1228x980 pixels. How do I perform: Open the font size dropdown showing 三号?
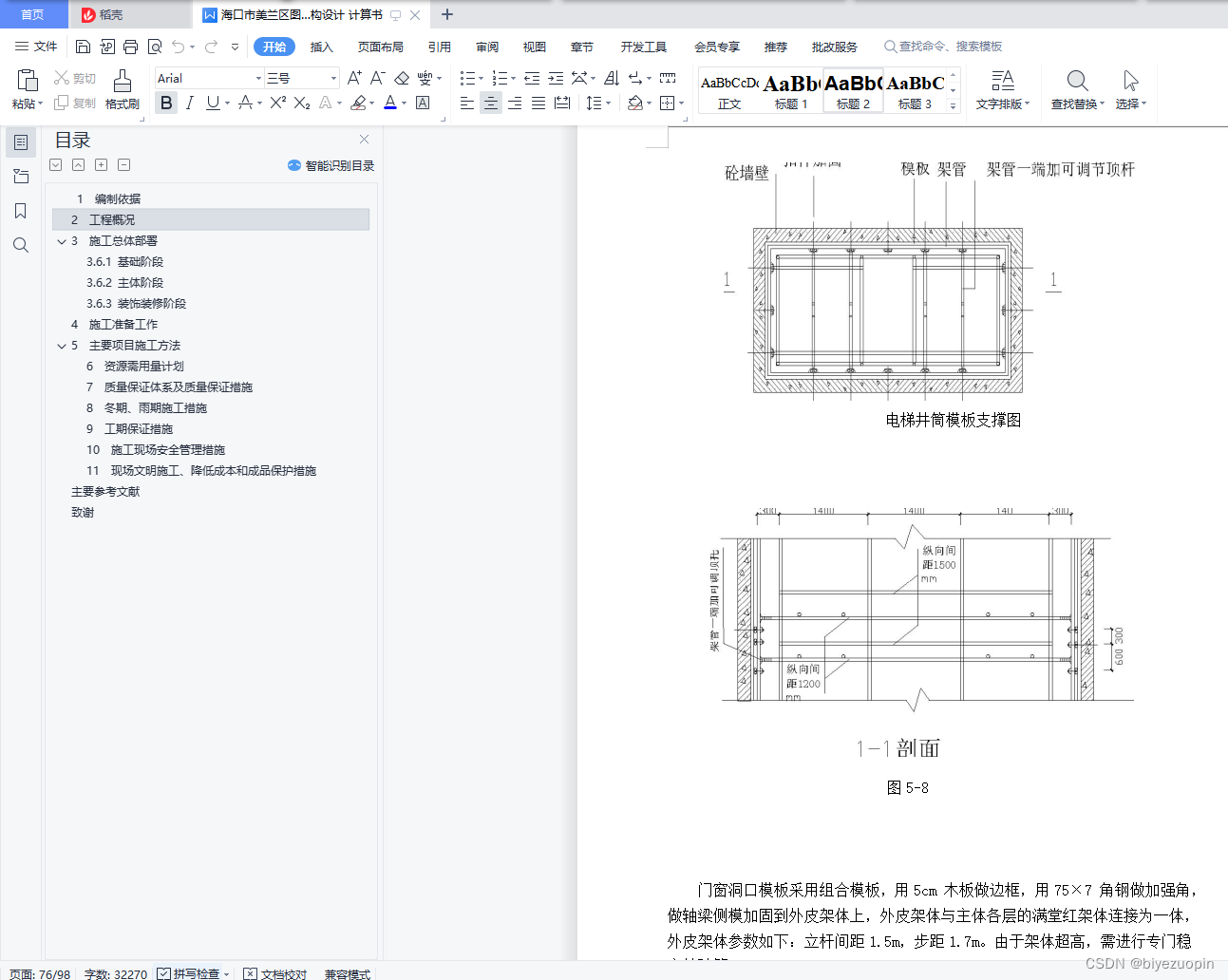click(x=333, y=78)
